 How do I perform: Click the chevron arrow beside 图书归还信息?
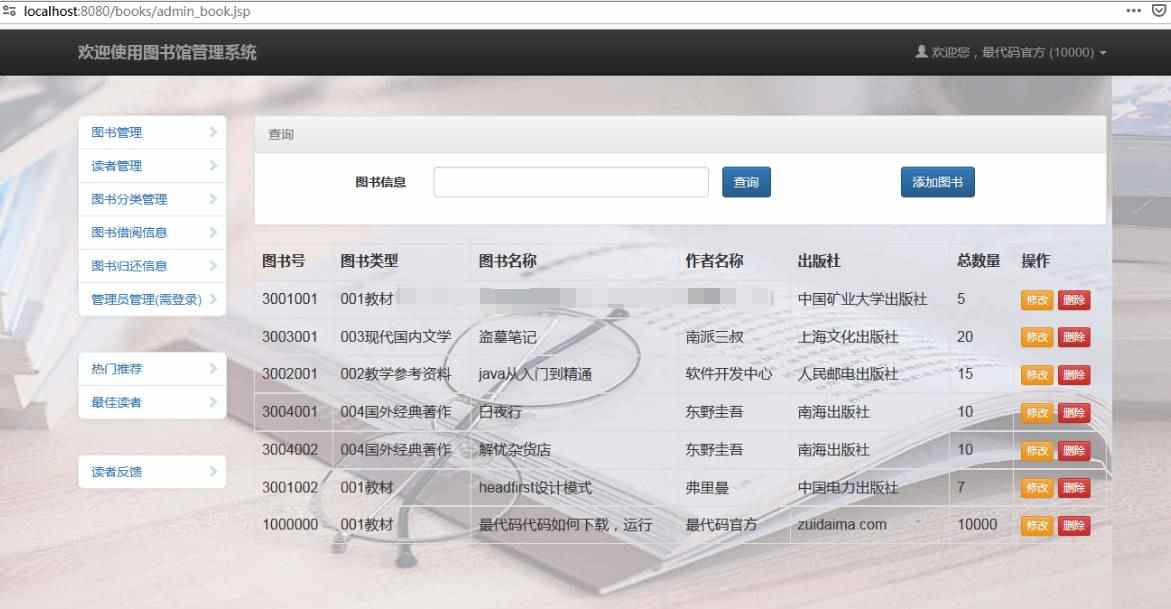click(213, 265)
